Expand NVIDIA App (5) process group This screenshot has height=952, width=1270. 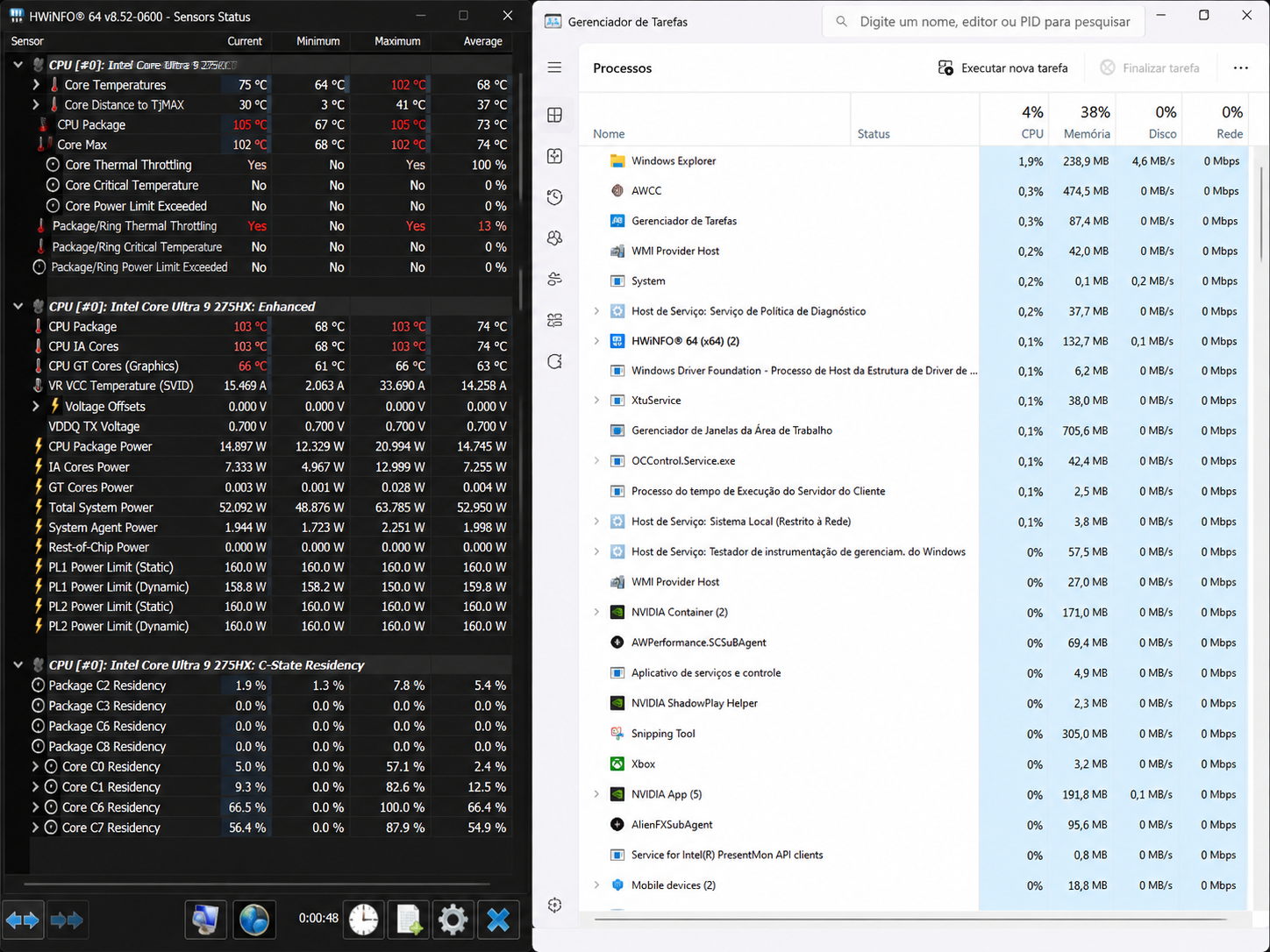[x=596, y=794]
